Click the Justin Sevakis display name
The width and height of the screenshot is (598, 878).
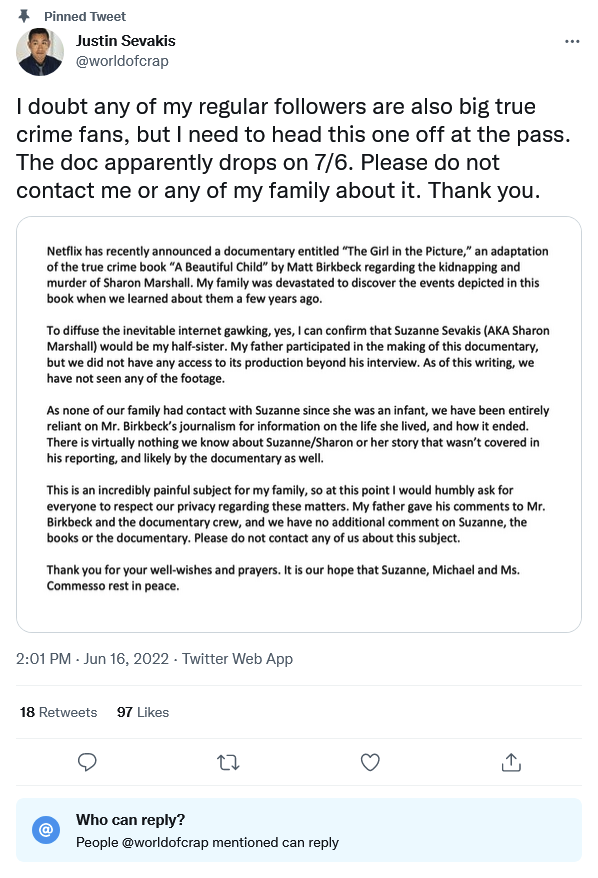125,41
